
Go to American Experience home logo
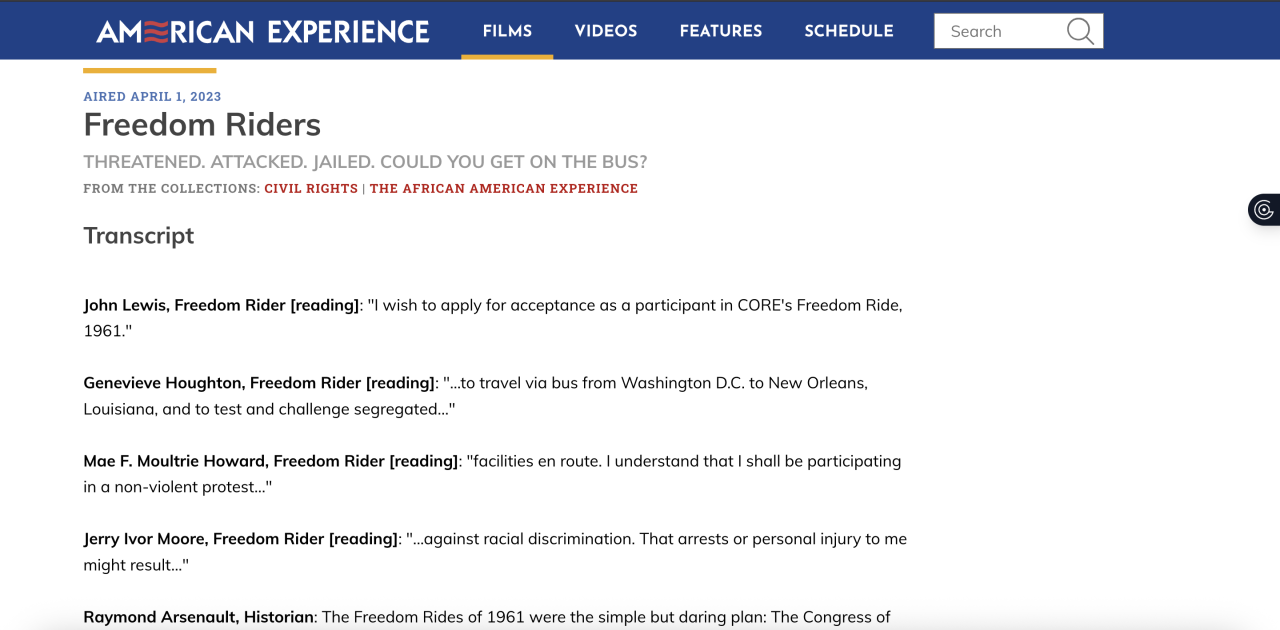263,31
